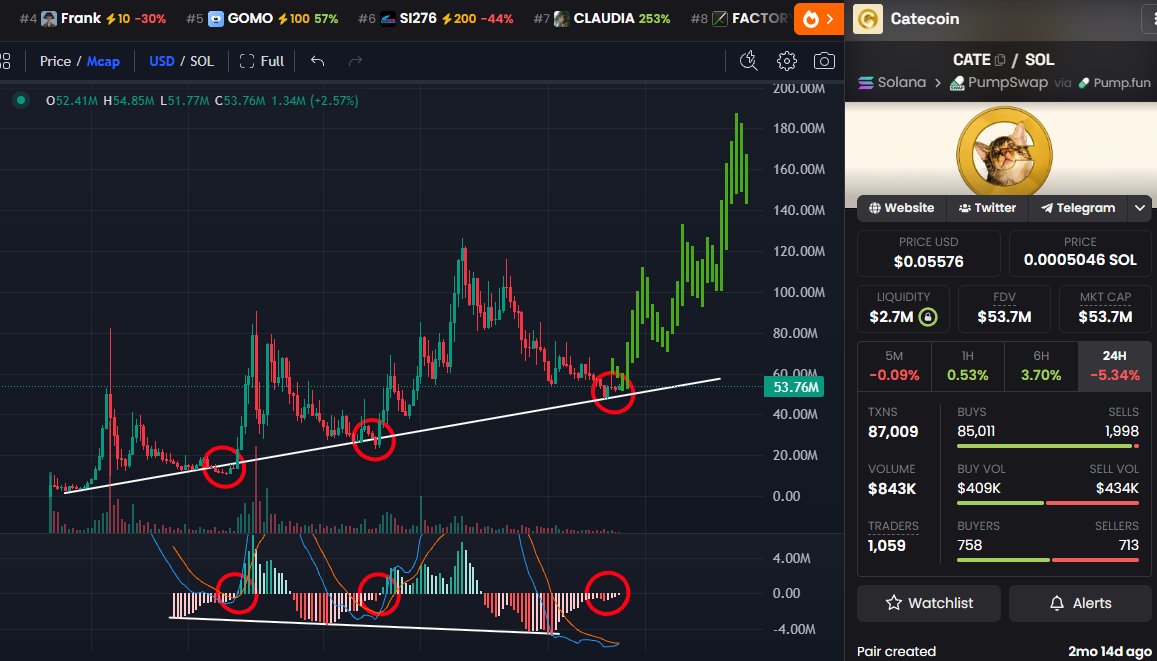Switch the chart to Full screen
1157x661 pixels.
click(262, 60)
